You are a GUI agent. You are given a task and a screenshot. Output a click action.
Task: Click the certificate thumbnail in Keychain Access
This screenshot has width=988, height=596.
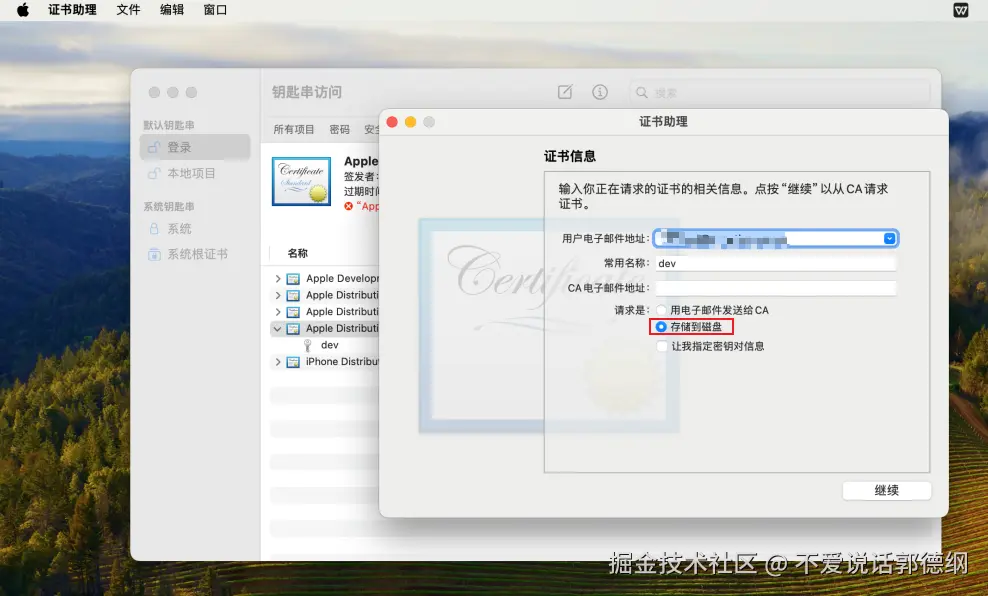pos(301,181)
